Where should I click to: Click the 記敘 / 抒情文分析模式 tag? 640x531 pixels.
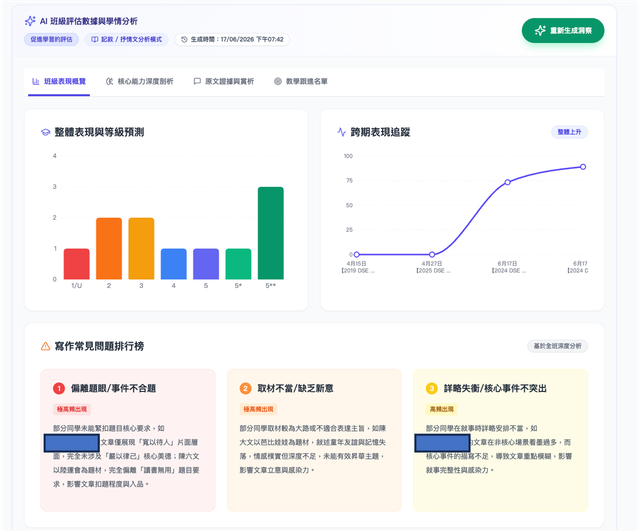pos(127,40)
